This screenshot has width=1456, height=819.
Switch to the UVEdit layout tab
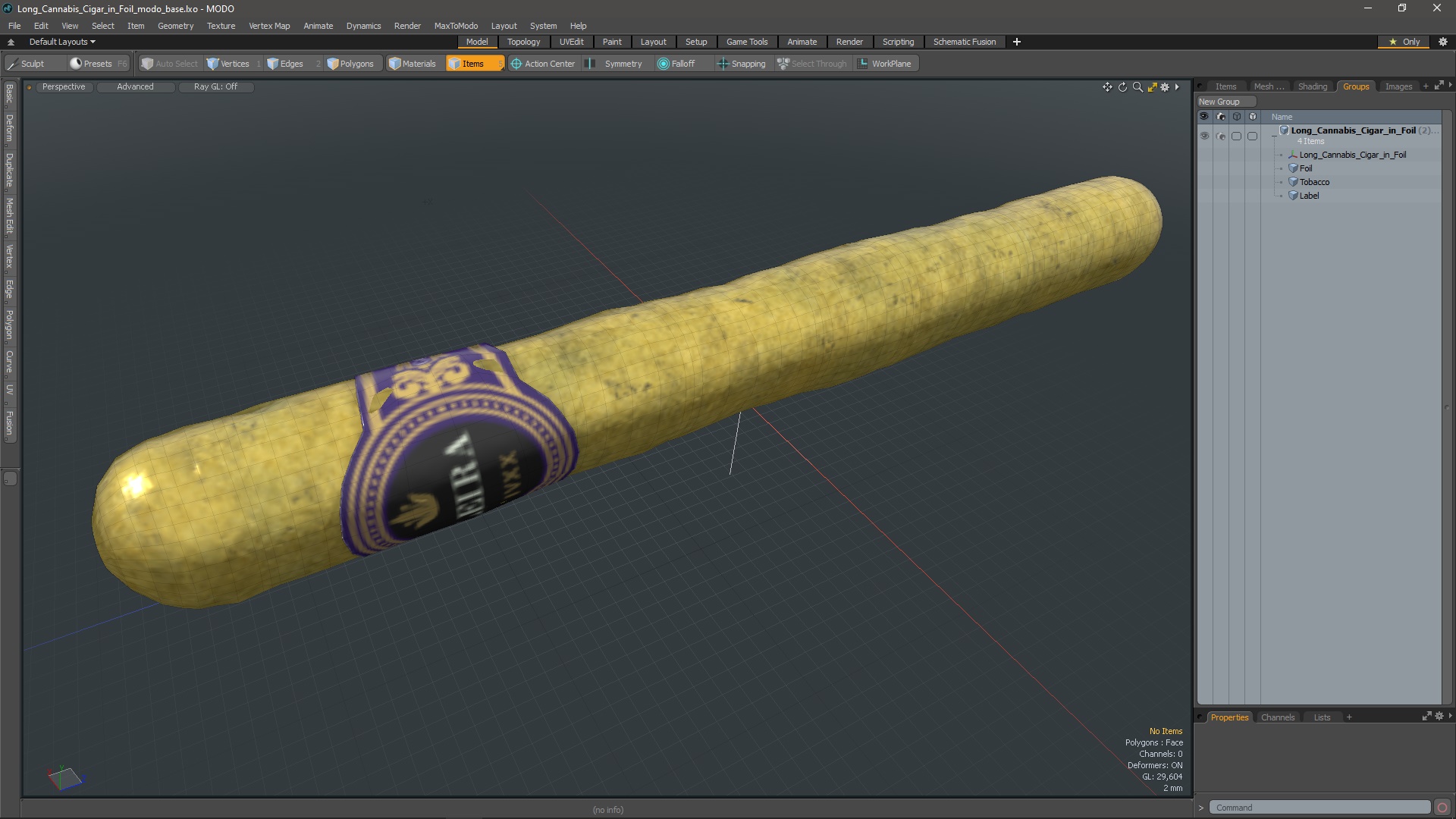pyautogui.click(x=571, y=42)
